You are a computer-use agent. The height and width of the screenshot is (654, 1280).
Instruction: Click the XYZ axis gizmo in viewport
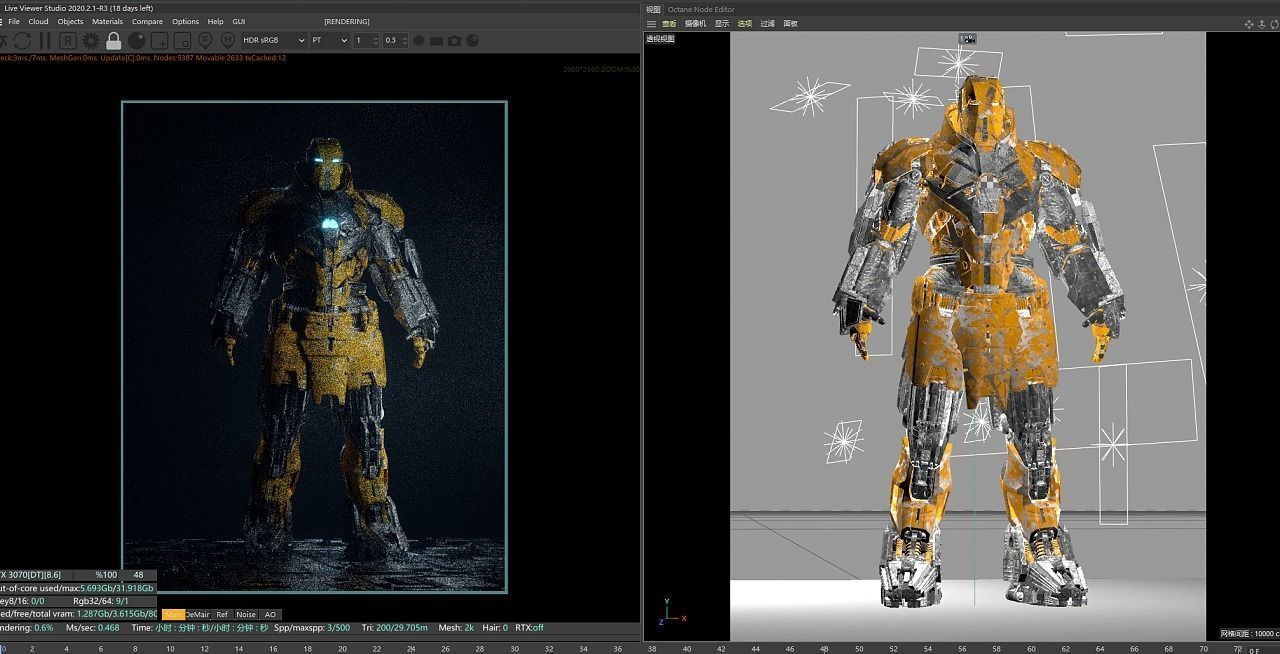tap(670, 614)
